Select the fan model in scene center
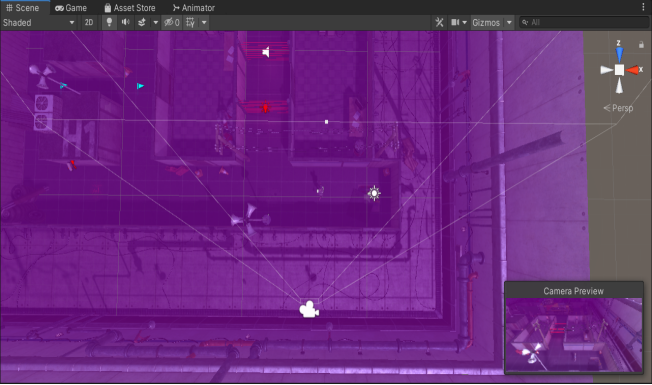This screenshot has height=385, width=652. click(x=250, y=220)
